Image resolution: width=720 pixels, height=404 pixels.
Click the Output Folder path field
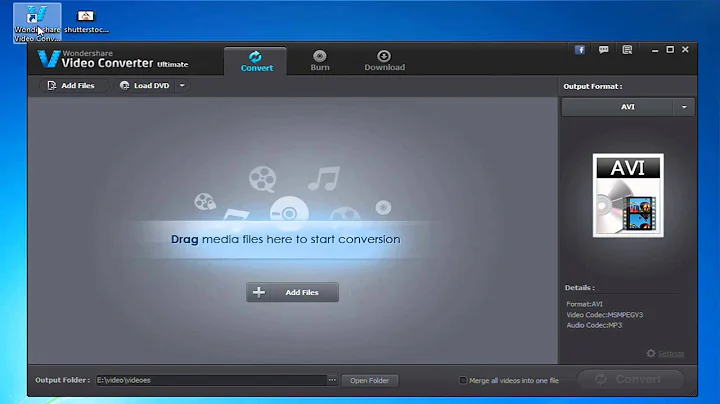(211, 380)
